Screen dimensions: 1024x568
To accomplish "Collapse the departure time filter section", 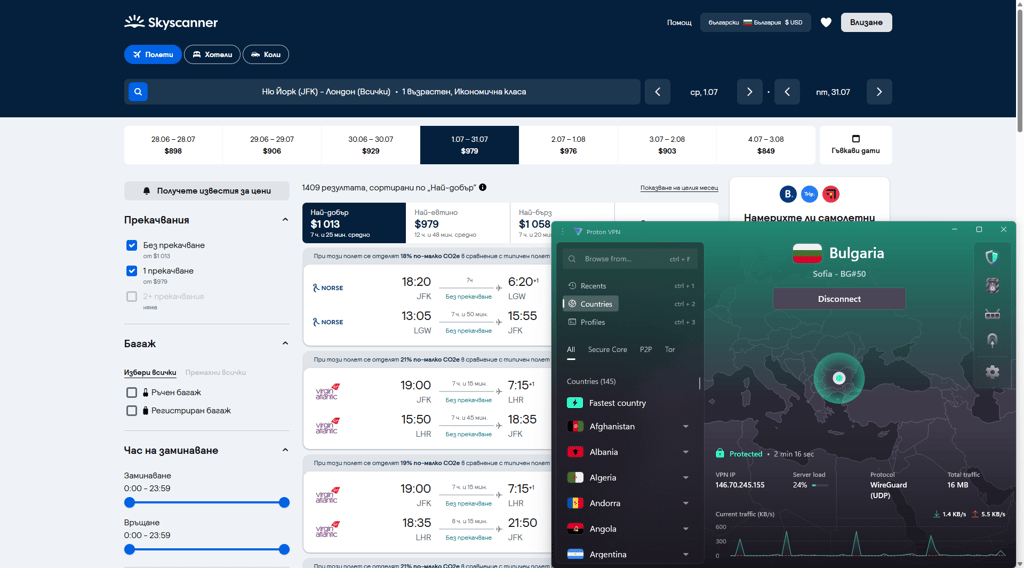I will pos(285,450).
